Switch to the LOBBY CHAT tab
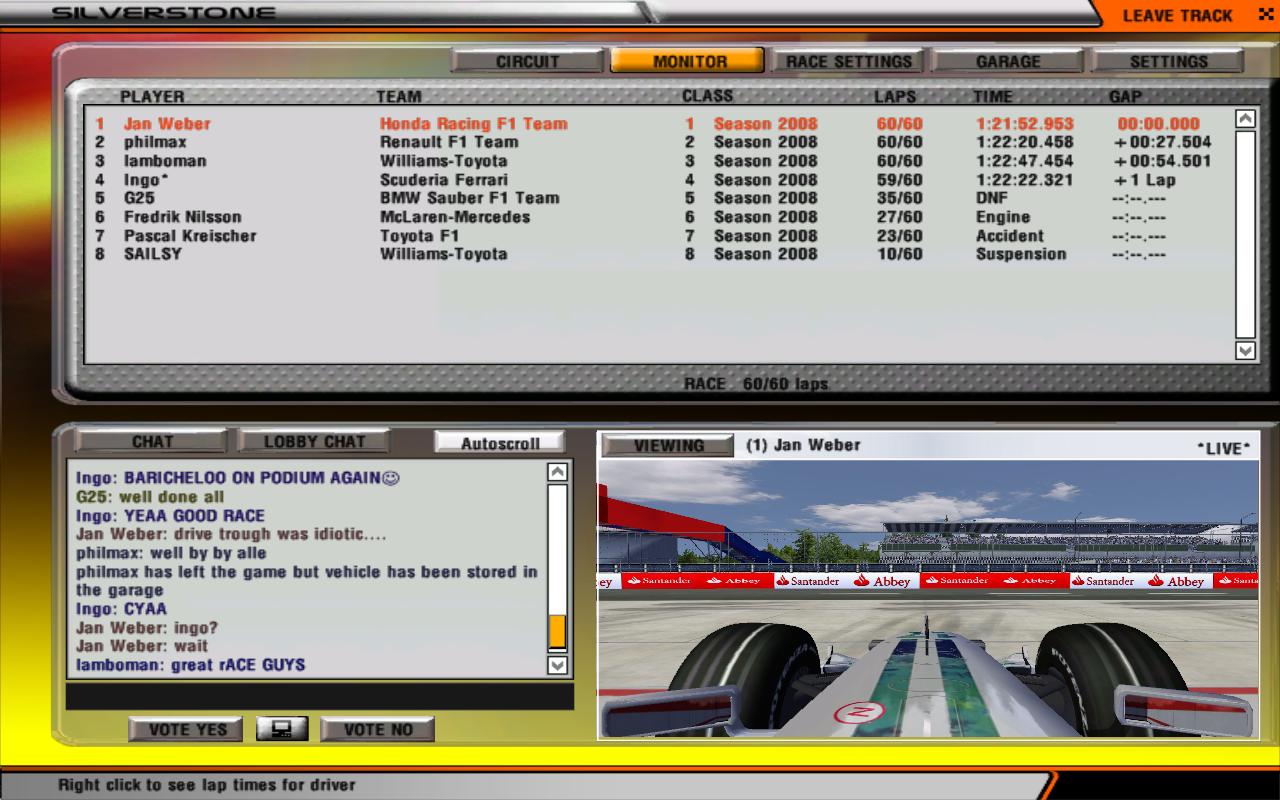Image resolution: width=1280 pixels, height=800 pixels. click(314, 441)
